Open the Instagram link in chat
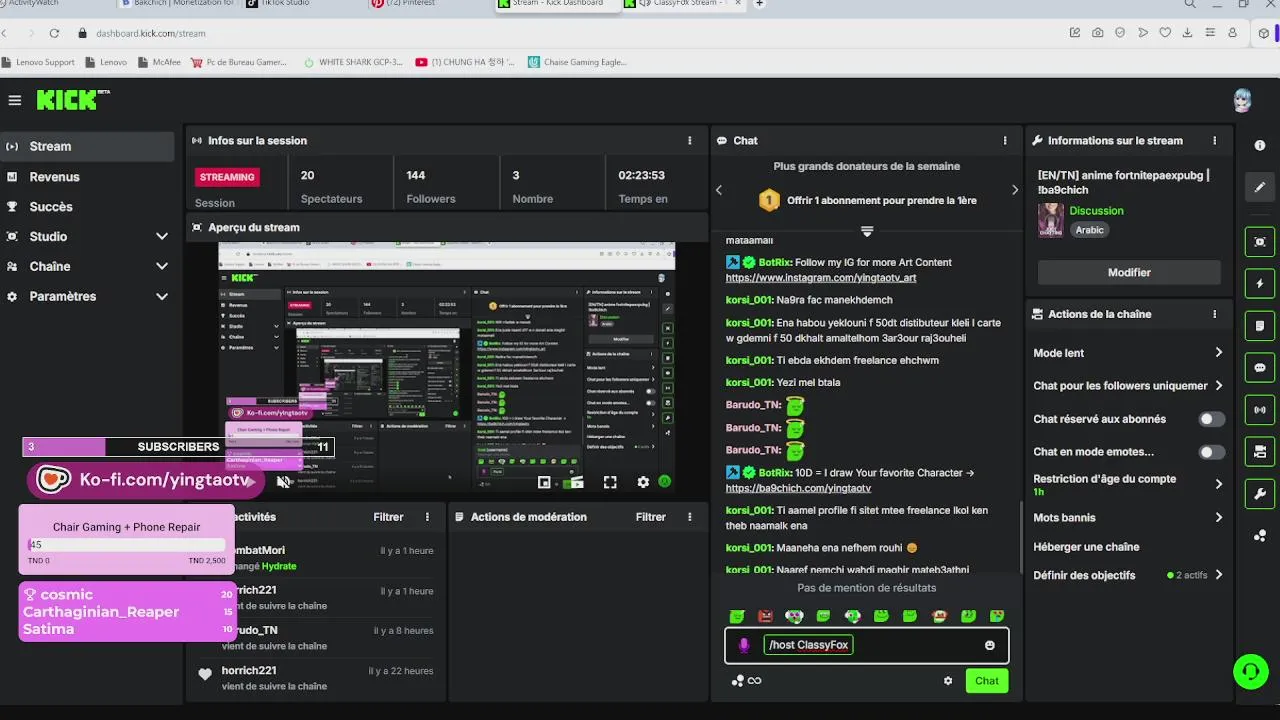 (x=820, y=278)
